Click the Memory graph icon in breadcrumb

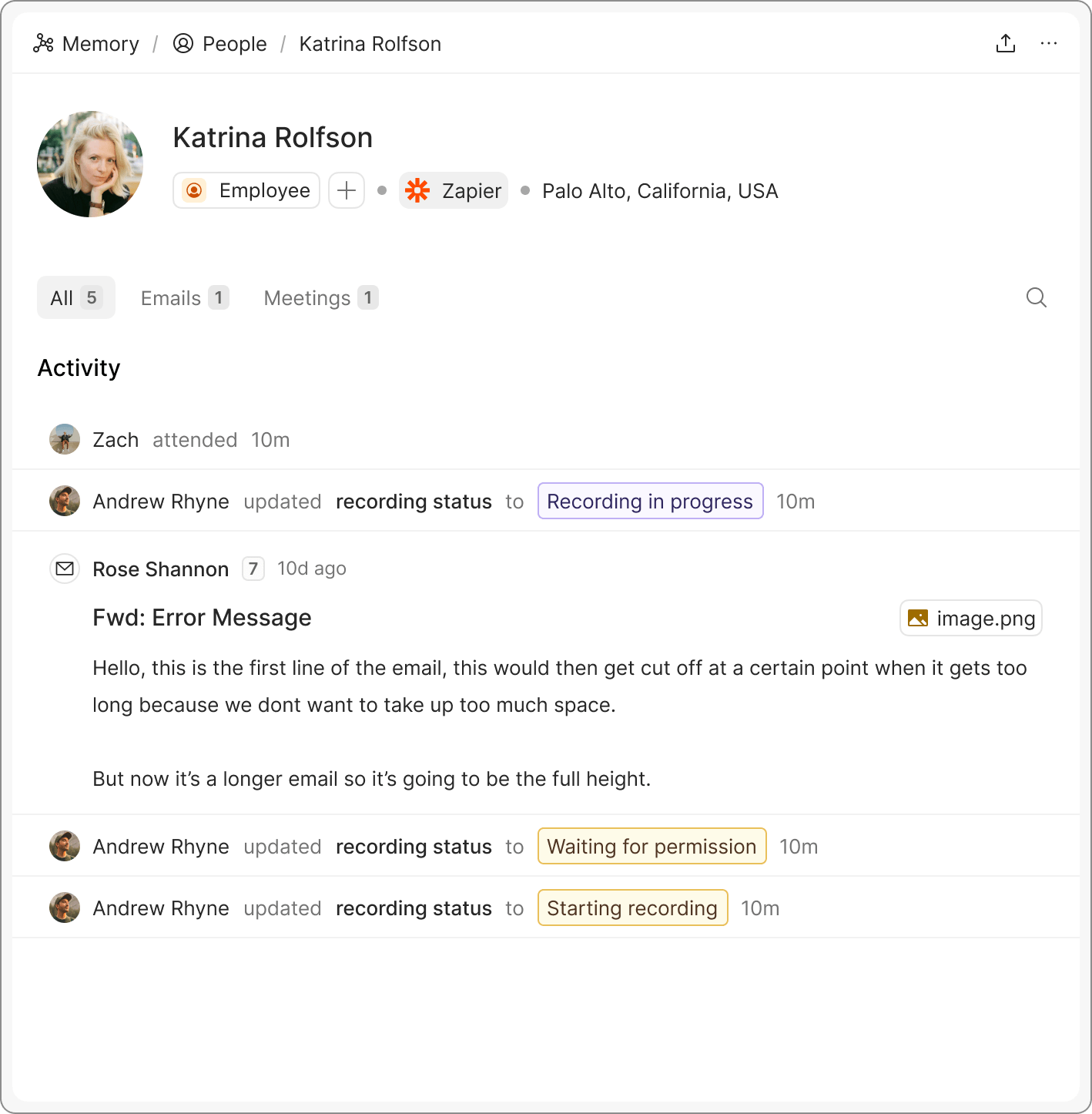point(43,44)
